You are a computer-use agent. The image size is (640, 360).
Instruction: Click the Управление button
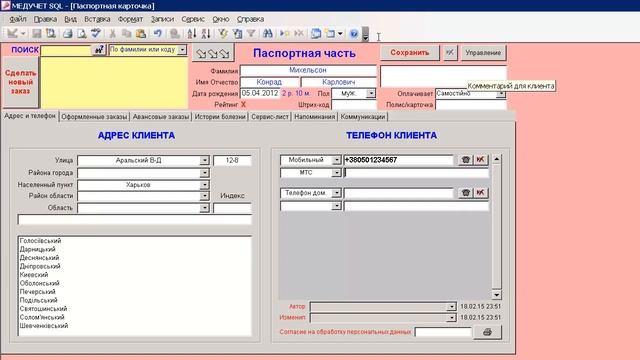click(483, 53)
